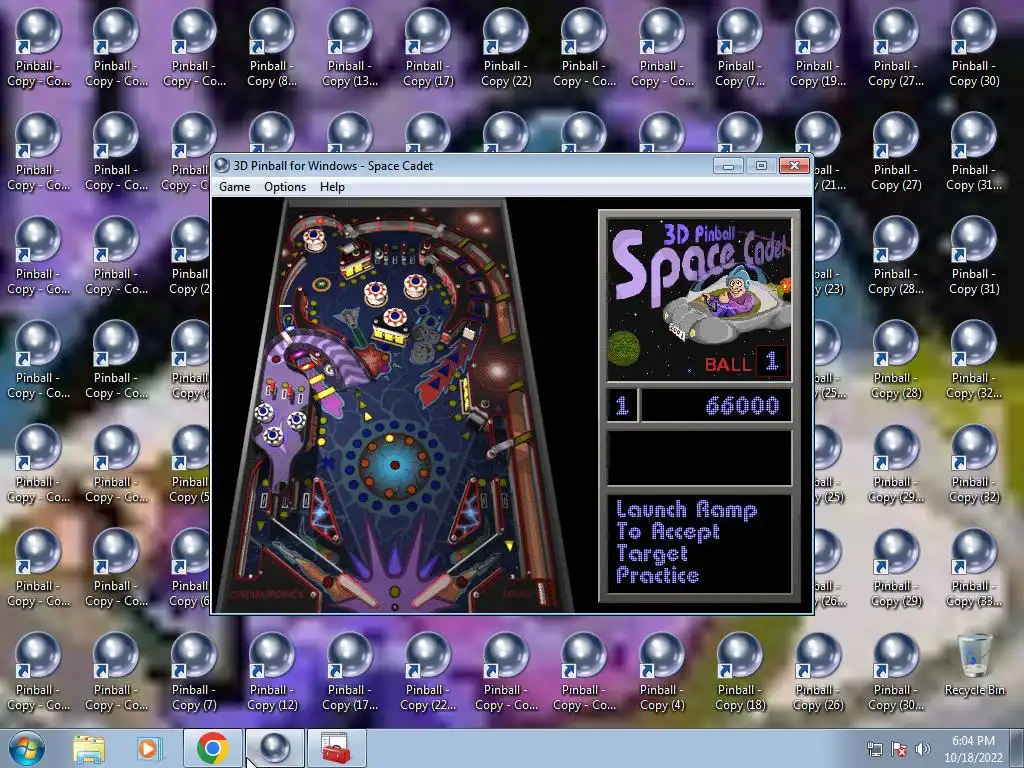The width and height of the screenshot is (1024, 768).
Task: Click the Launch Ramp To Accept message panel
Action: coord(699,543)
